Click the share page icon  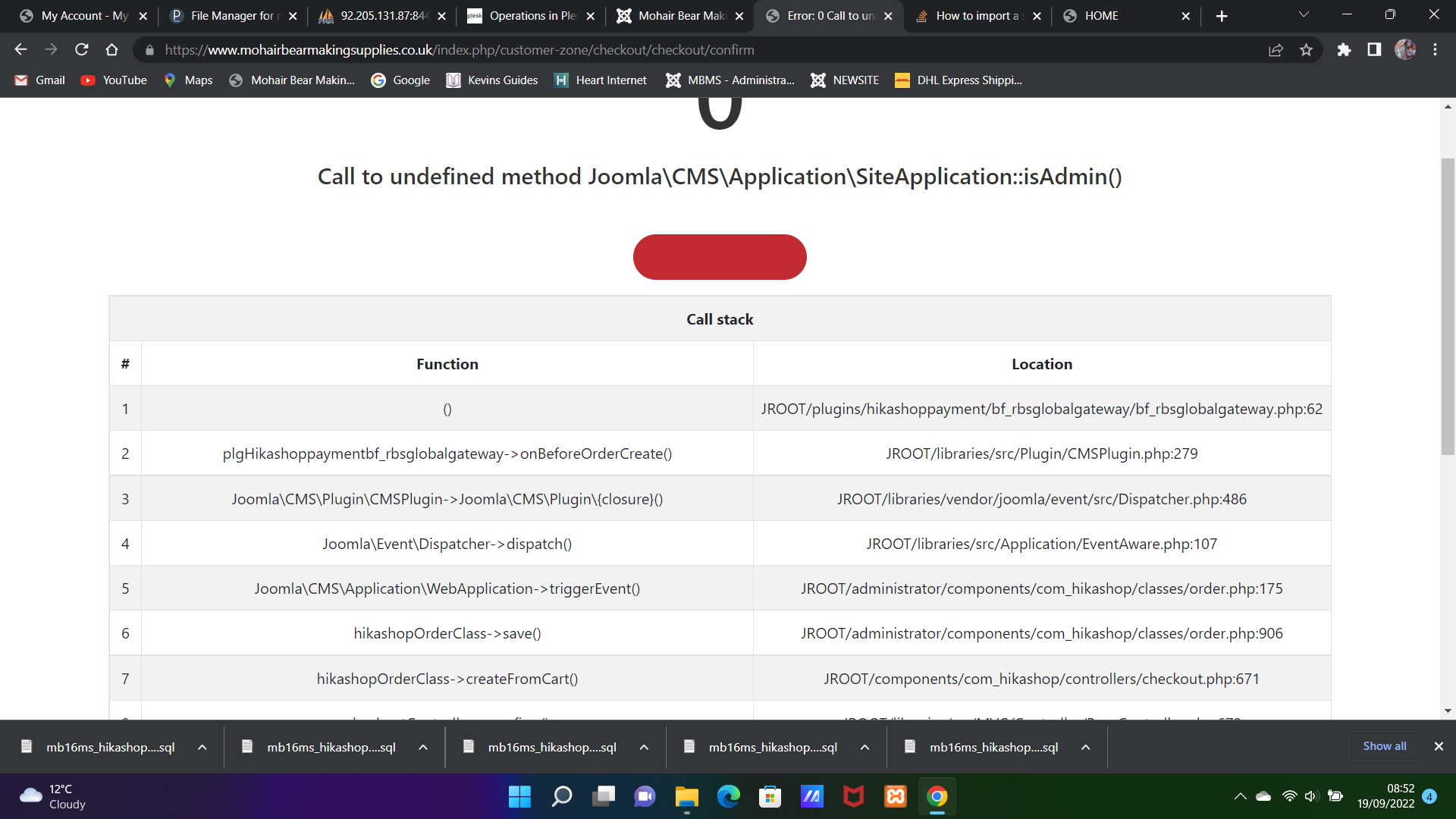click(1276, 50)
